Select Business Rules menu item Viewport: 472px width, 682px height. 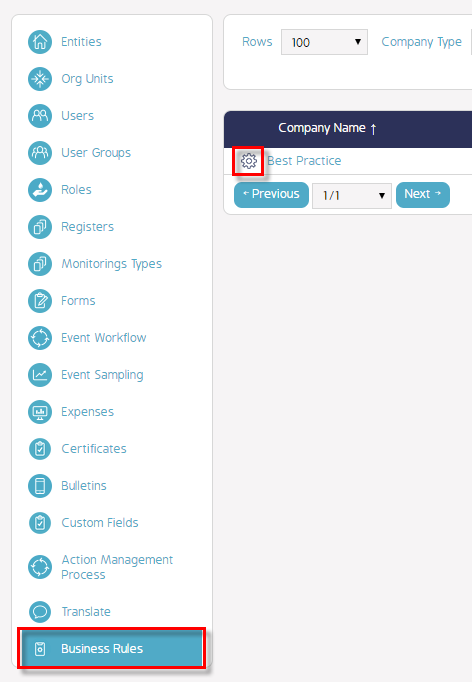pyautogui.click(x=111, y=649)
